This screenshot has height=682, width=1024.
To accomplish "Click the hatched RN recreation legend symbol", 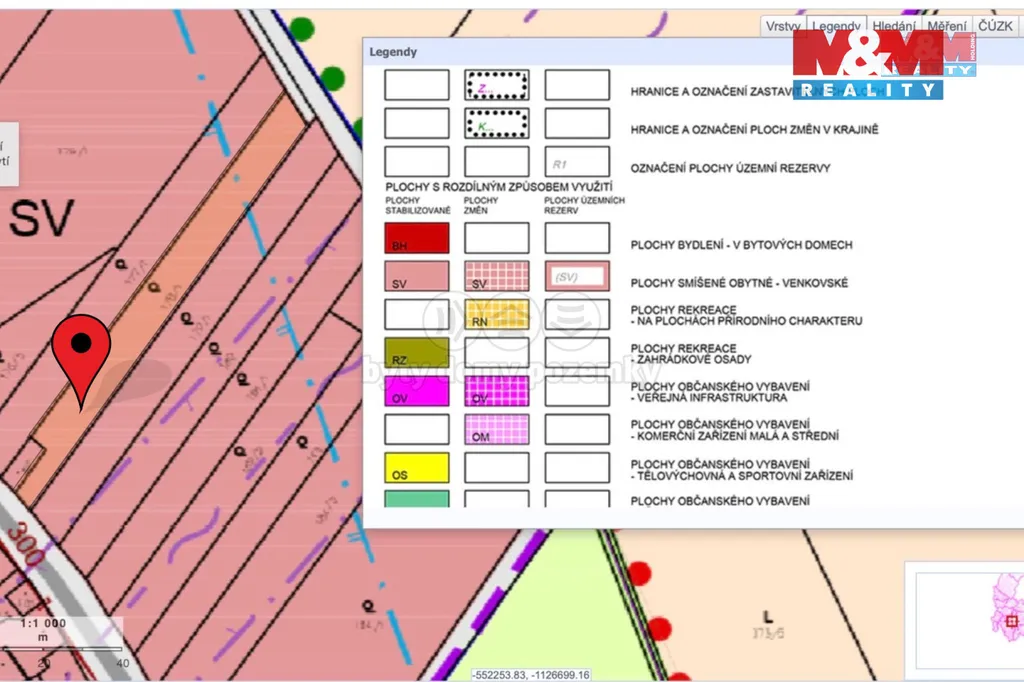I will [x=497, y=314].
